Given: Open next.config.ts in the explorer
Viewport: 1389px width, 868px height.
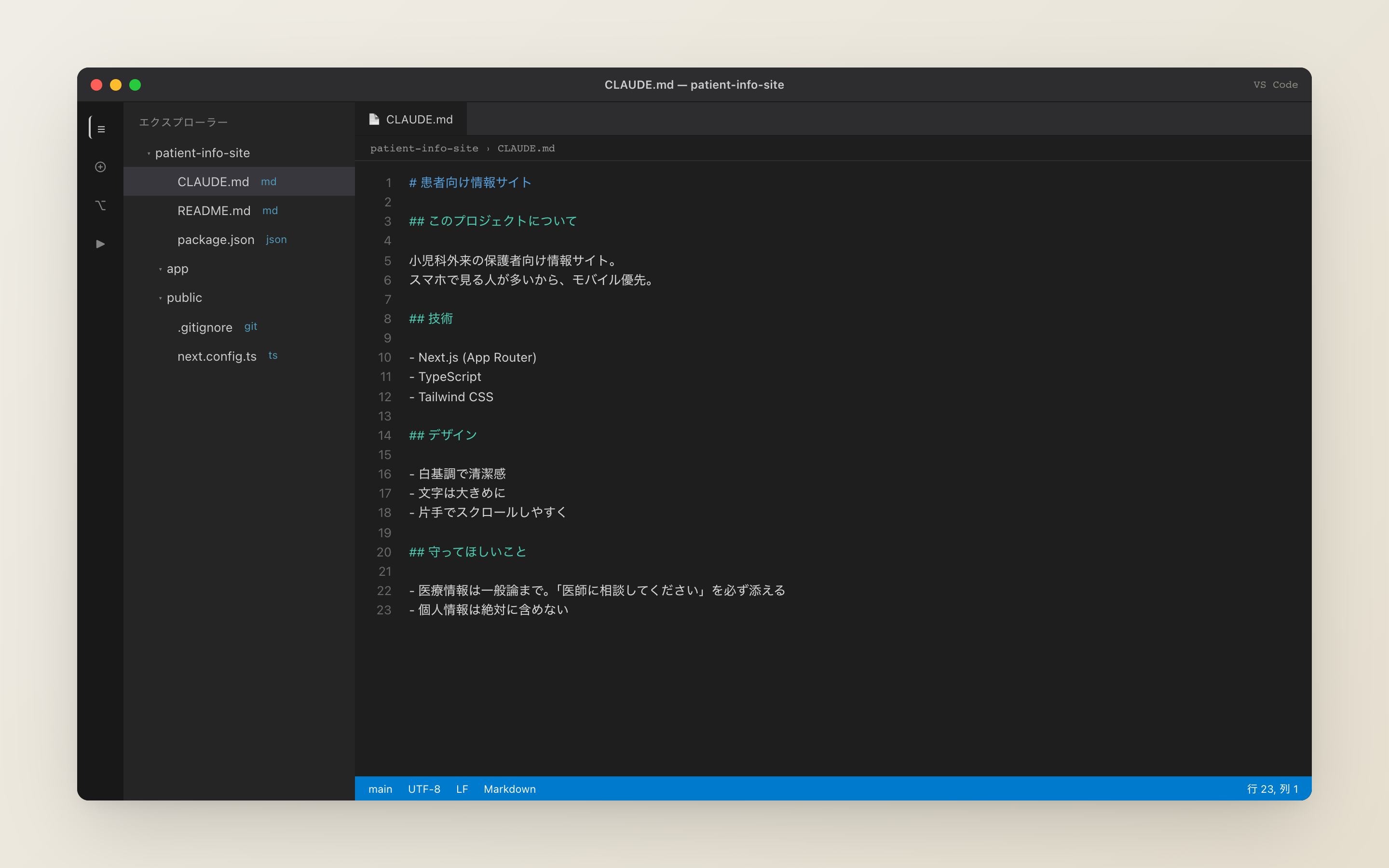Looking at the screenshot, I should [239, 356].
